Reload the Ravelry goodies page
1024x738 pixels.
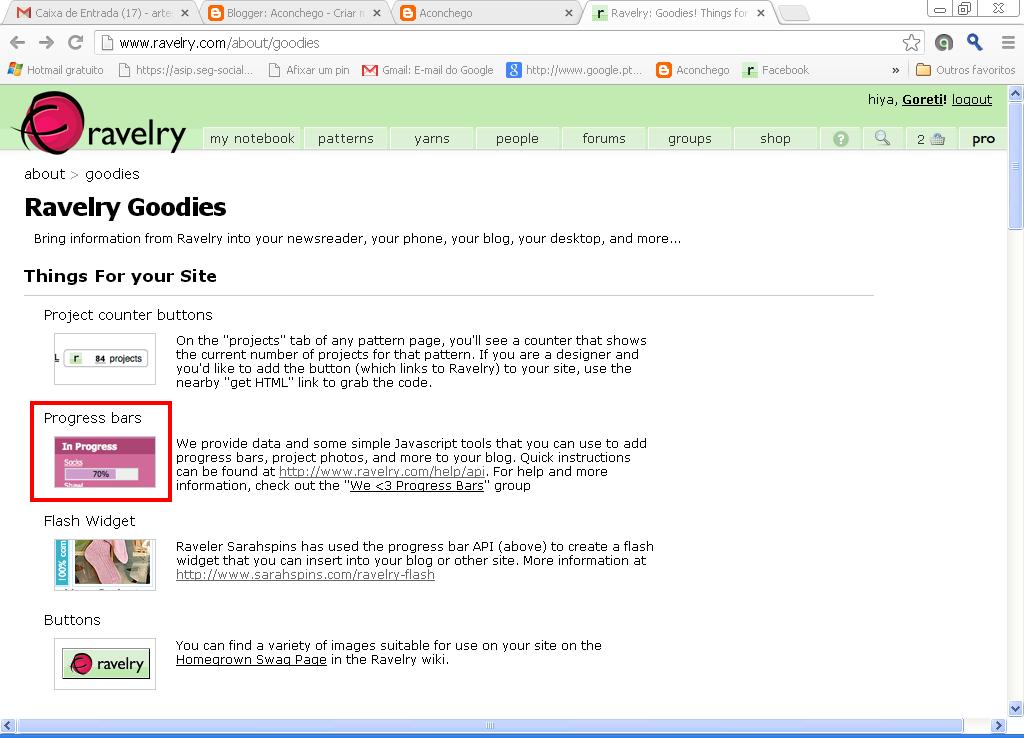[x=76, y=43]
